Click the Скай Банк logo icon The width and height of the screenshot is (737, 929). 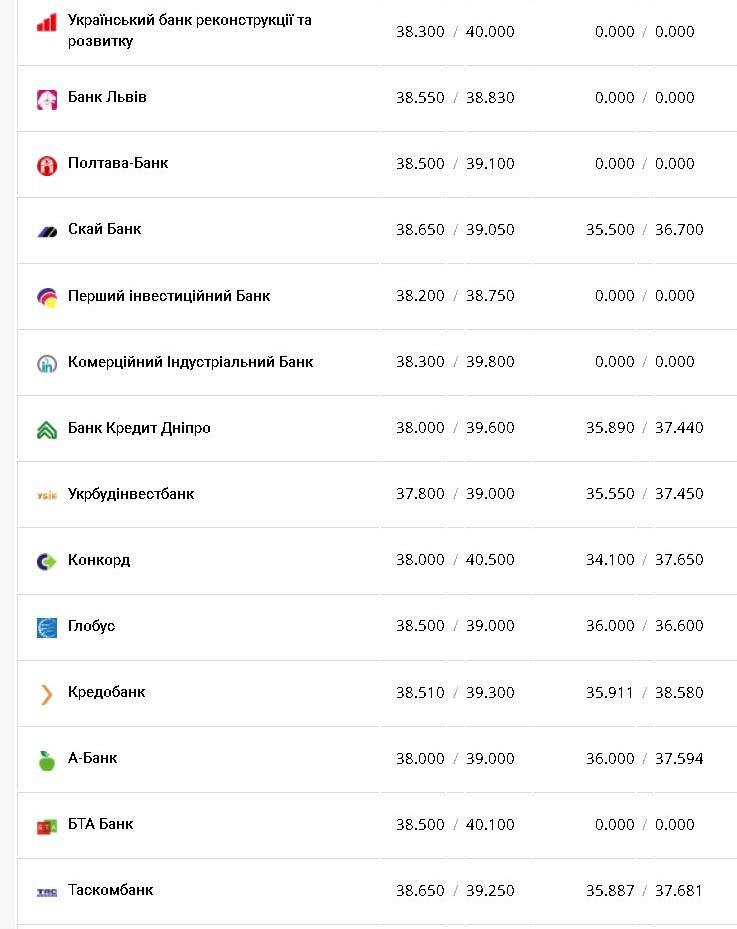click(x=47, y=231)
